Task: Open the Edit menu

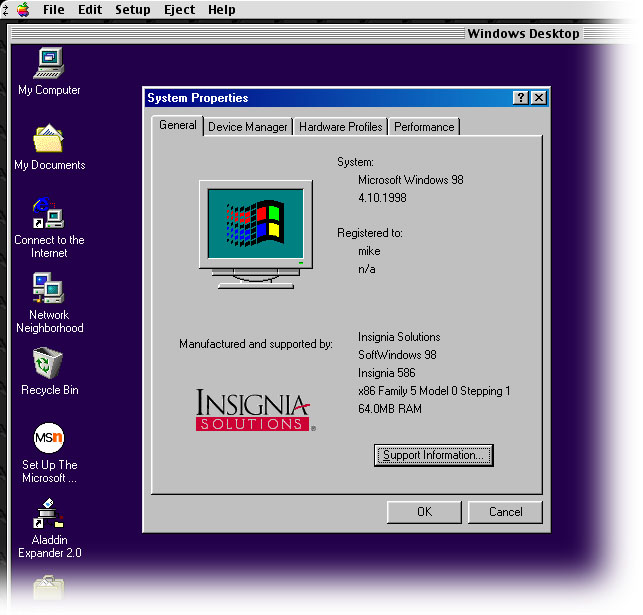Action: point(90,9)
